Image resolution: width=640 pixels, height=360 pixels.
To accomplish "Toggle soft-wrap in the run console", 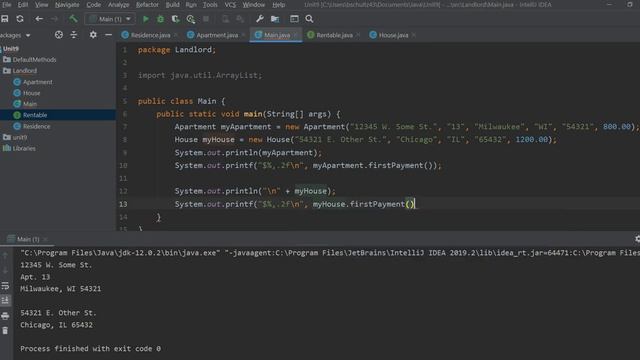I will pos(5,286).
